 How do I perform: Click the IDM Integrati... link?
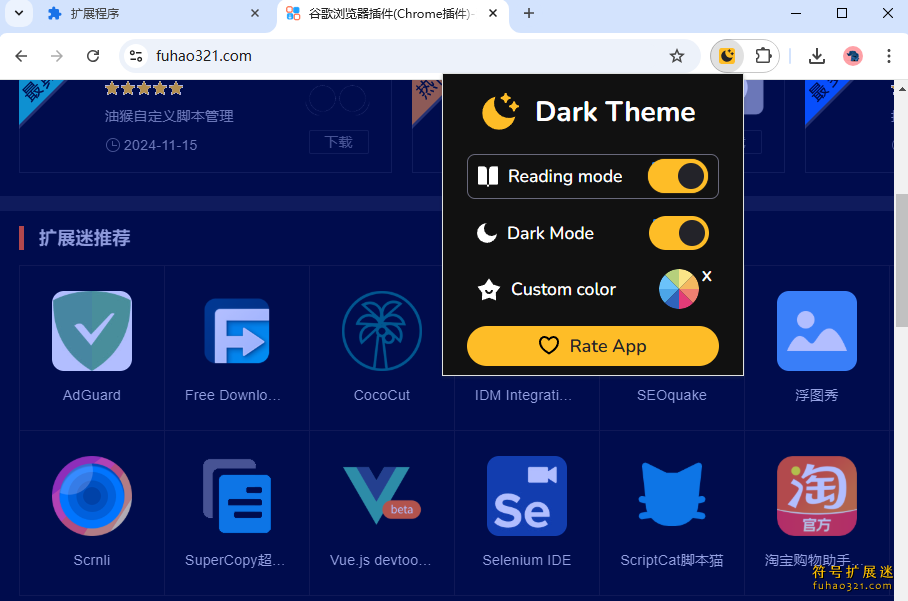(x=523, y=395)
